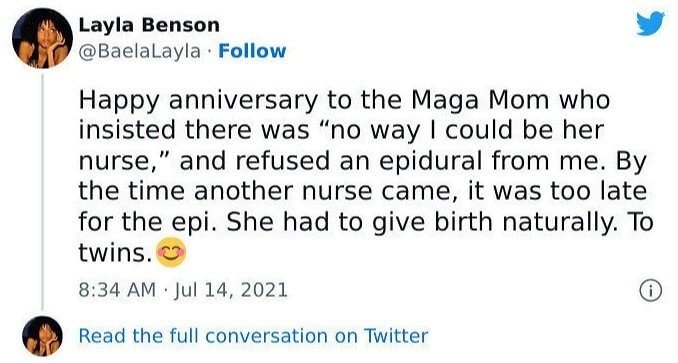Open the @BaelaLayla handle link
Viewport: 678px width, 363px height.
click(x=140, y=51)
